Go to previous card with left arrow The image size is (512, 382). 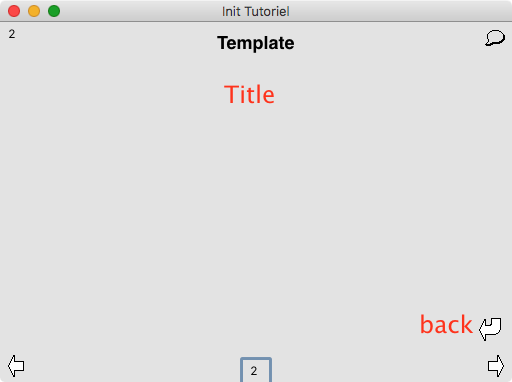pos(16,366)
